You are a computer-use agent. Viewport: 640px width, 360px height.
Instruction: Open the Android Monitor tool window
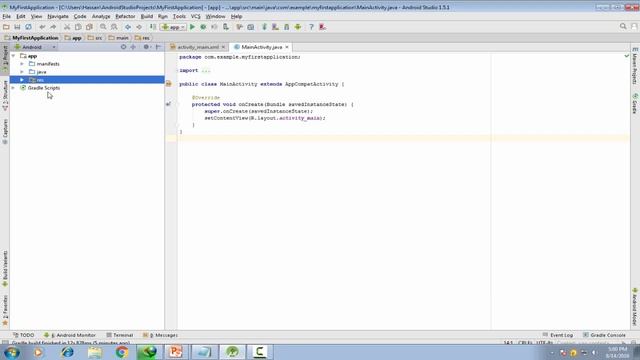tap(69, 335)
